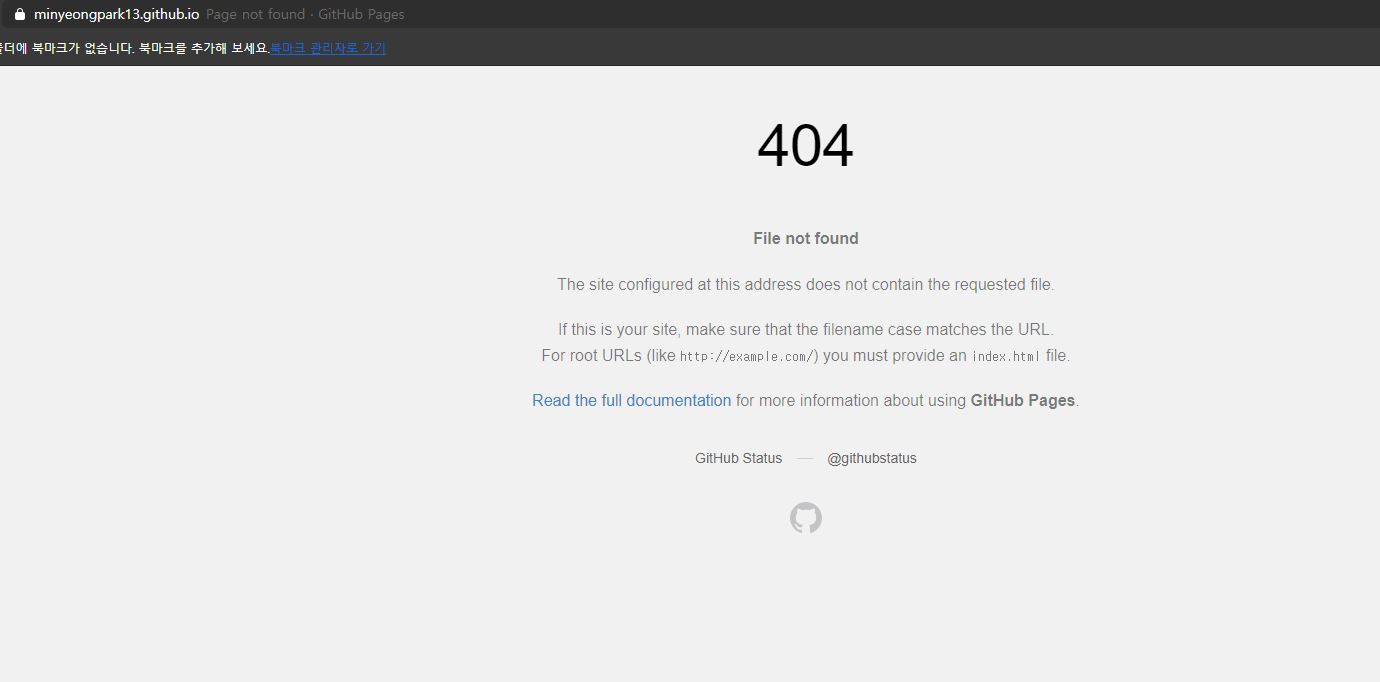Click the 'index.html' code text
The height and width of the screenshot is (682, 1380).
coord(1006,356)
